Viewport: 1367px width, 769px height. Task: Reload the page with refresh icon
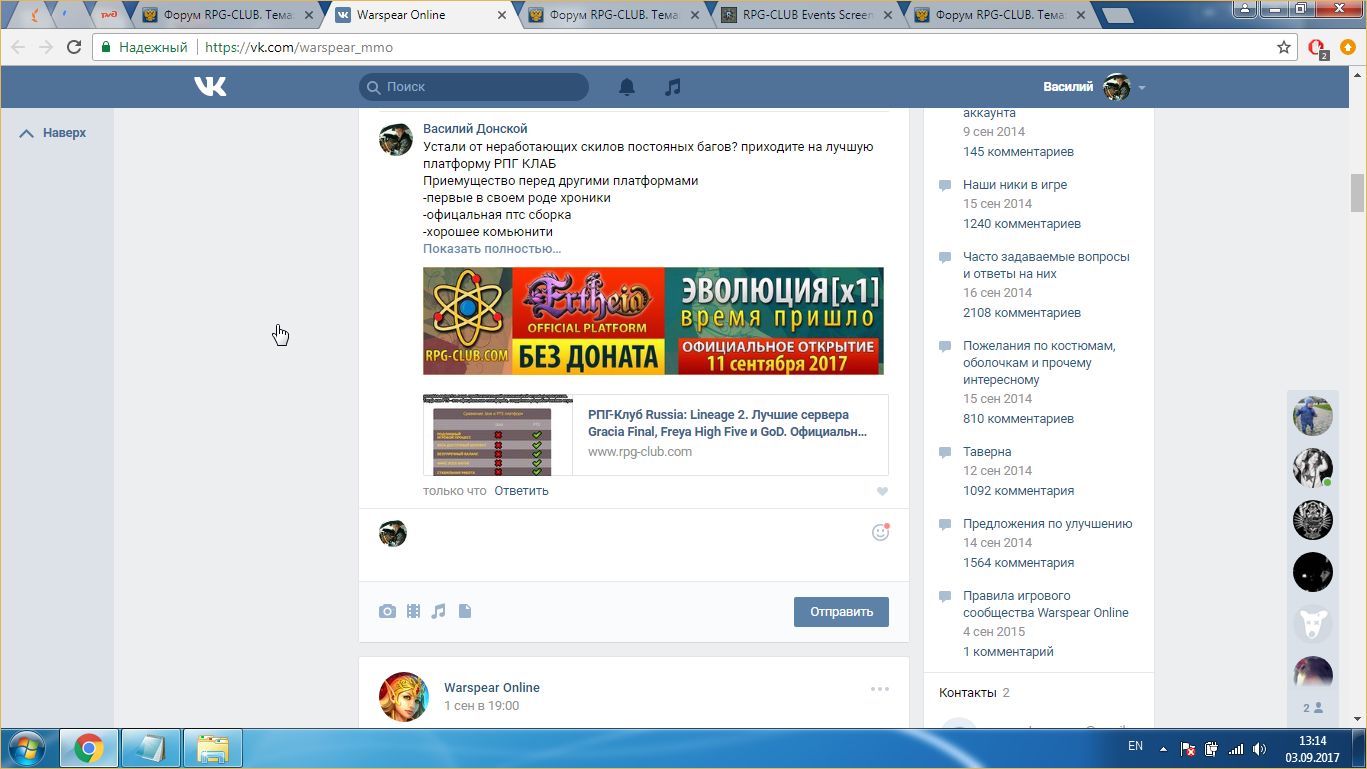tap(74, 47)
